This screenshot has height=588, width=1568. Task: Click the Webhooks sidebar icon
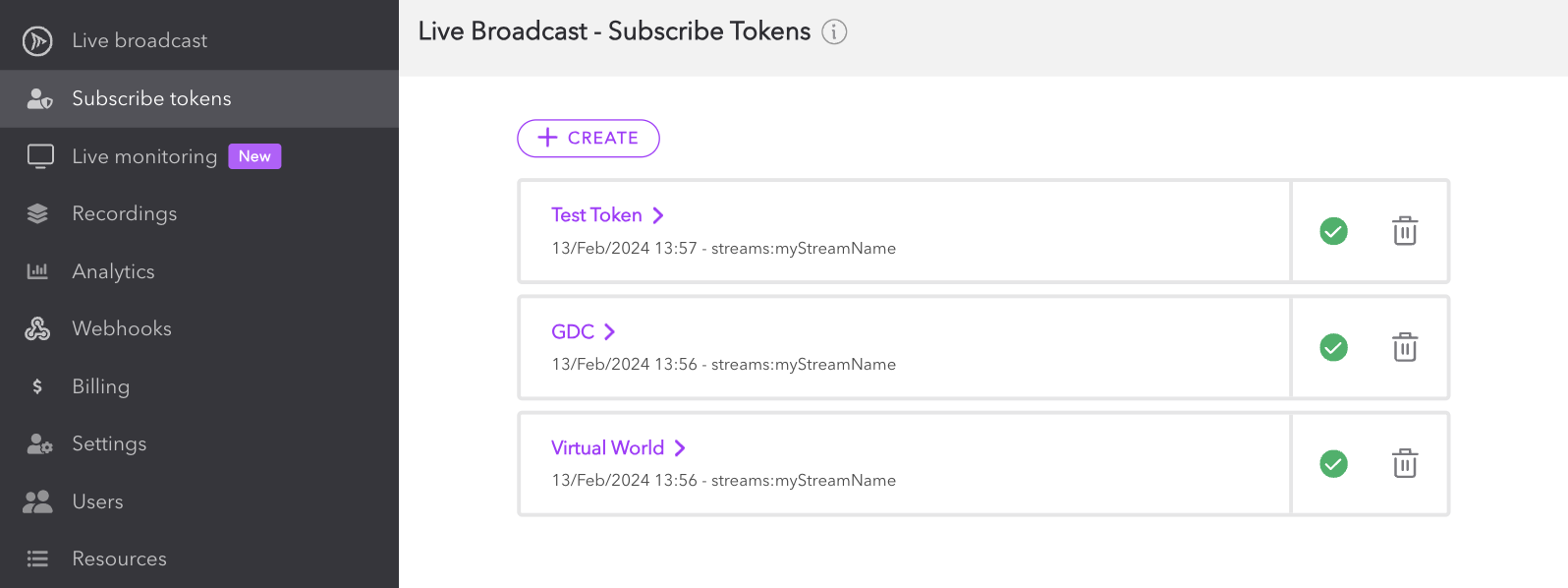point(37,329)
